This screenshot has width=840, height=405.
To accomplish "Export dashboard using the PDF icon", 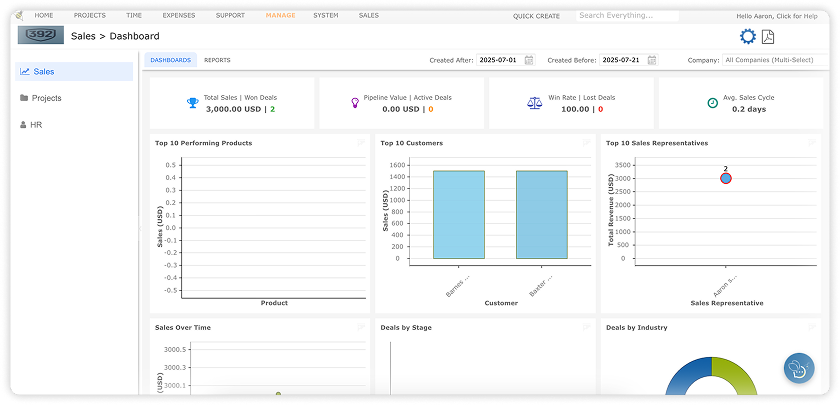I will click(x=768, y=36).
